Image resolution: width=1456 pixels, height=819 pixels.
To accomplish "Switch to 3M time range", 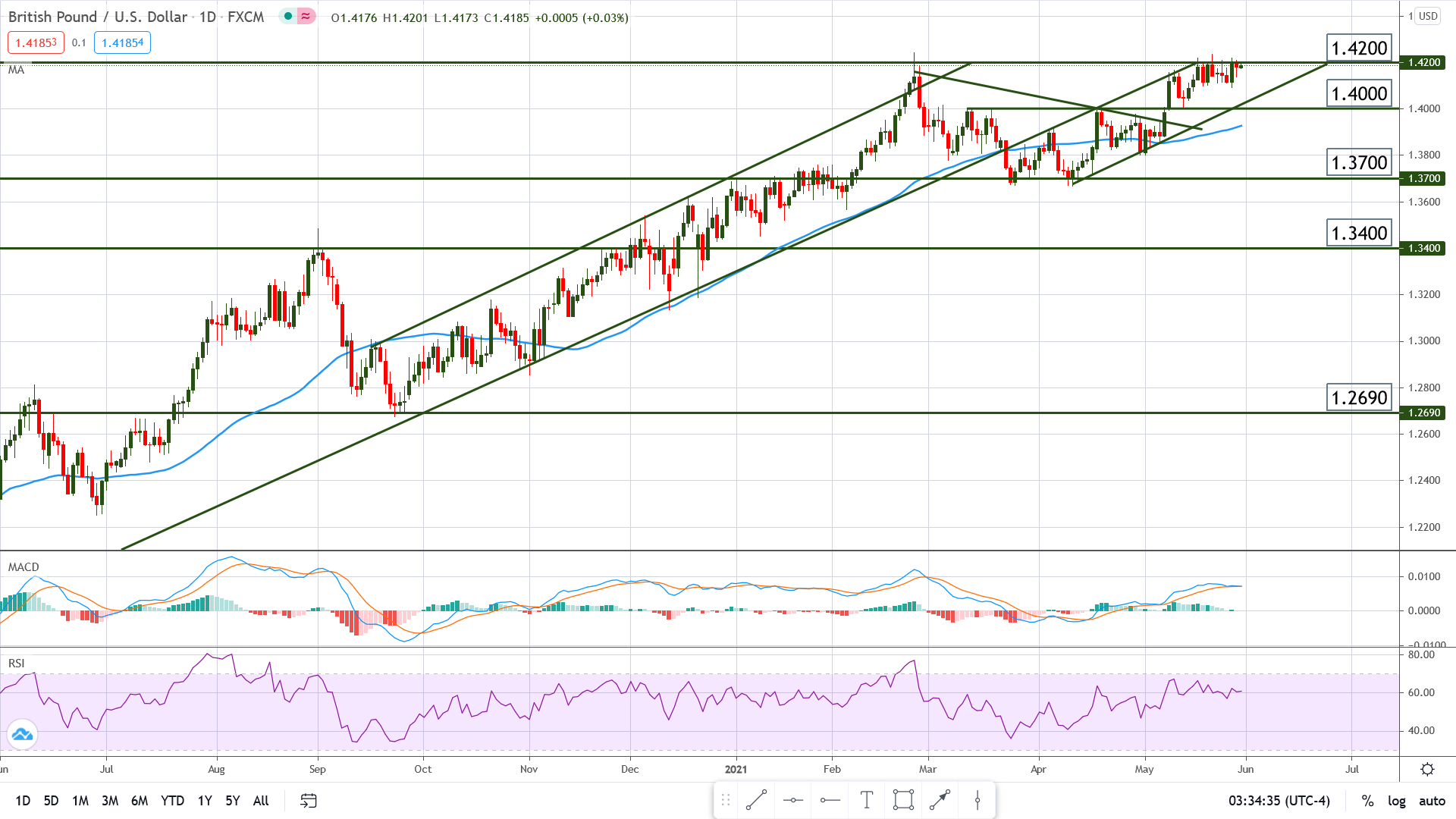I will point(110,801).
